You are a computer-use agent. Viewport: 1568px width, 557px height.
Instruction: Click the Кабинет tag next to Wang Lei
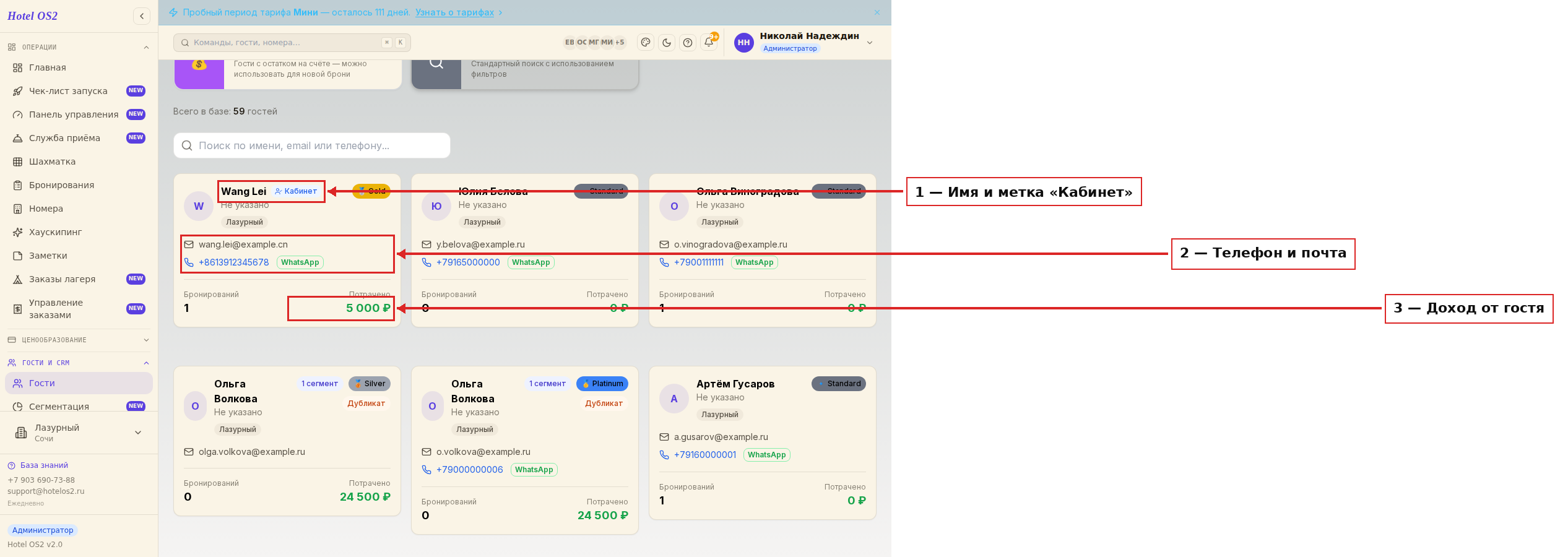(x=296, y=191)
